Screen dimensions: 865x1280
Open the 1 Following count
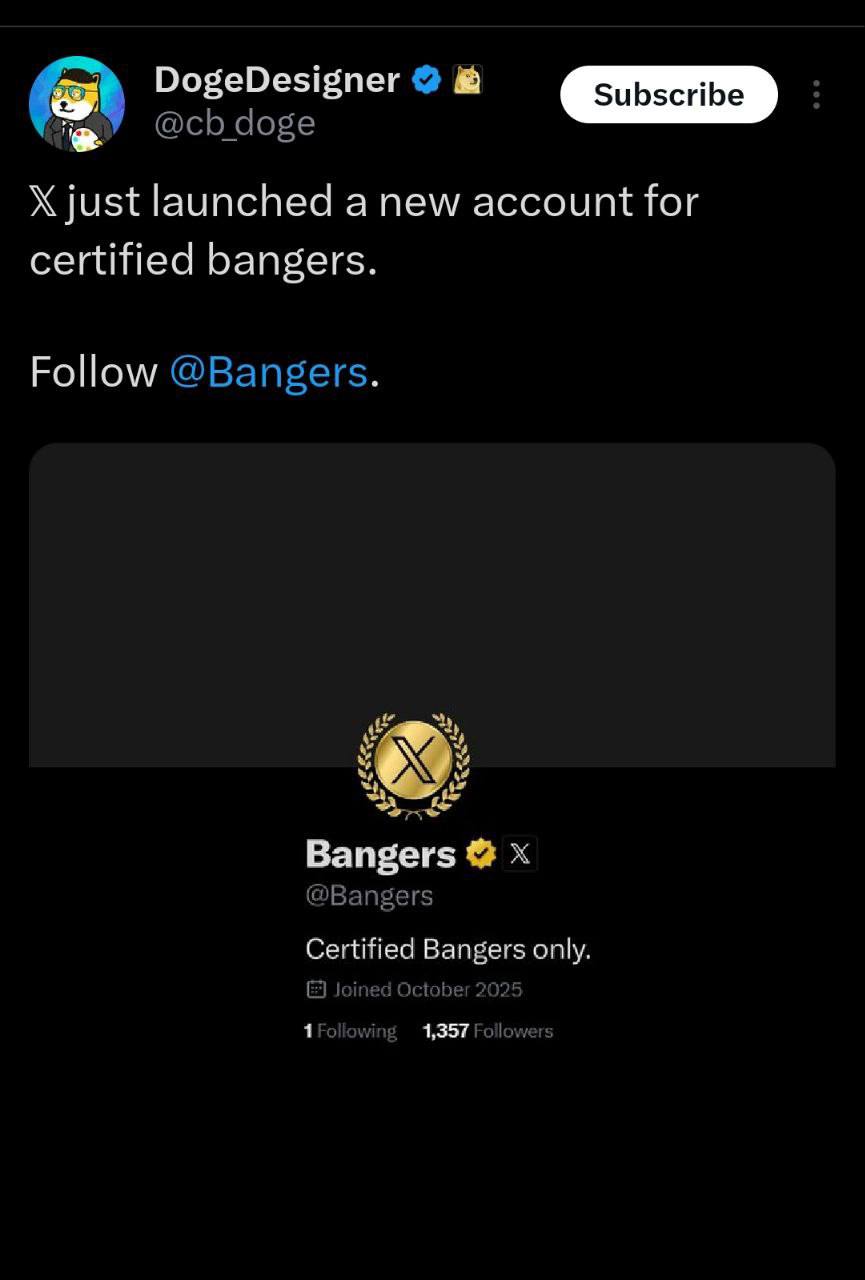350,1031
